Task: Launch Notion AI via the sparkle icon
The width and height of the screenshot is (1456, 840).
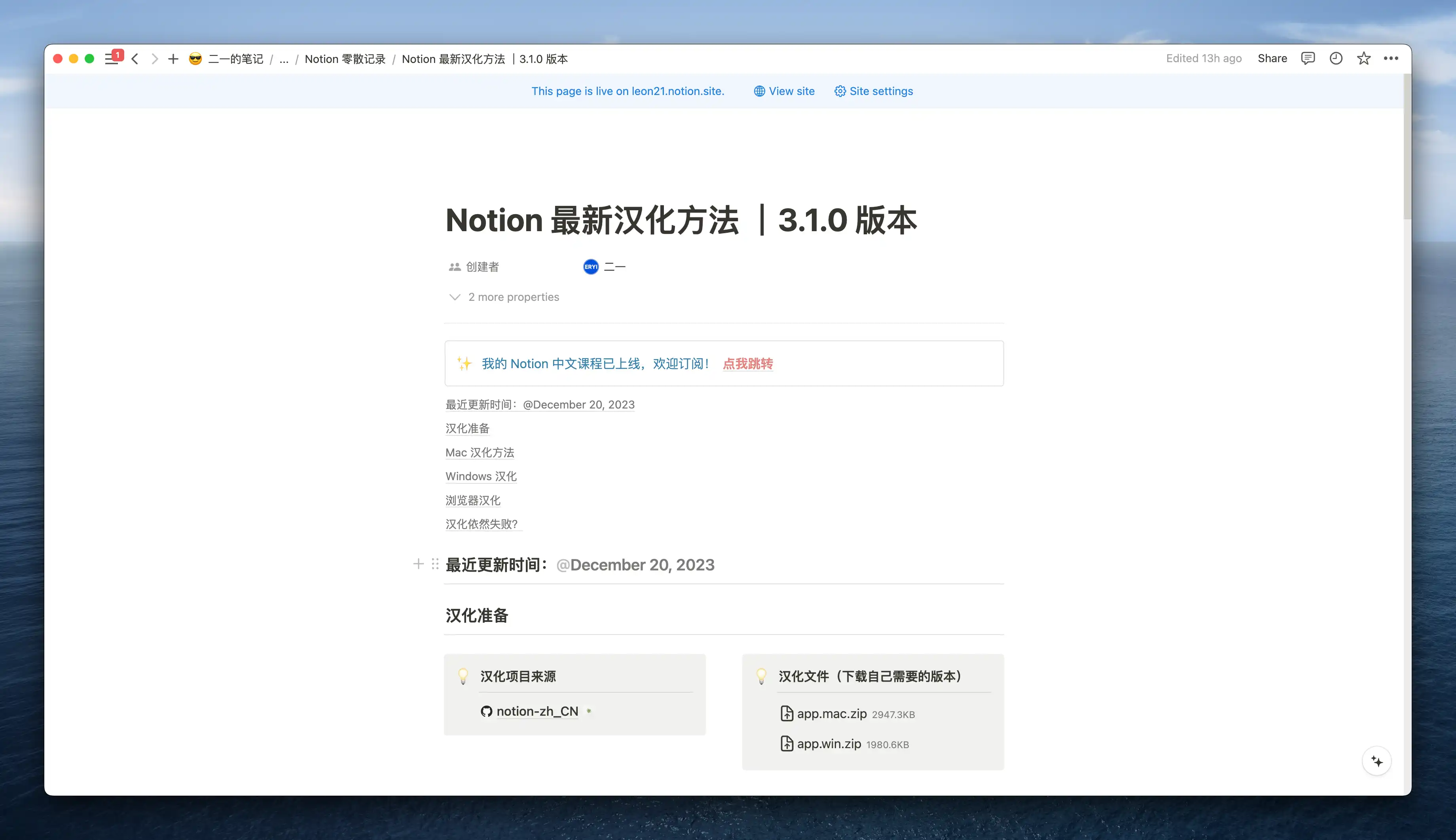Action: pos(1376,761)
